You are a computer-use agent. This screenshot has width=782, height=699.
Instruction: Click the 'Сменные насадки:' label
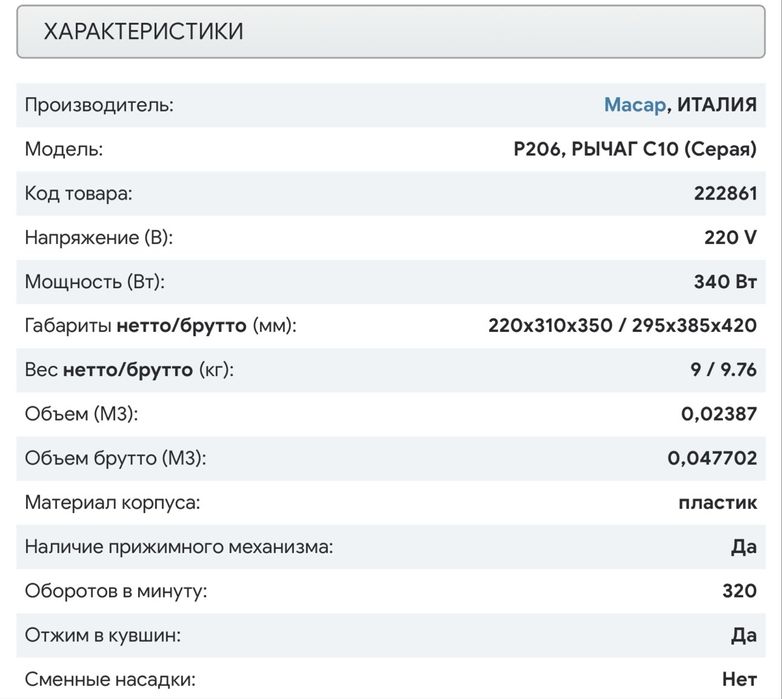coord(110,679)
